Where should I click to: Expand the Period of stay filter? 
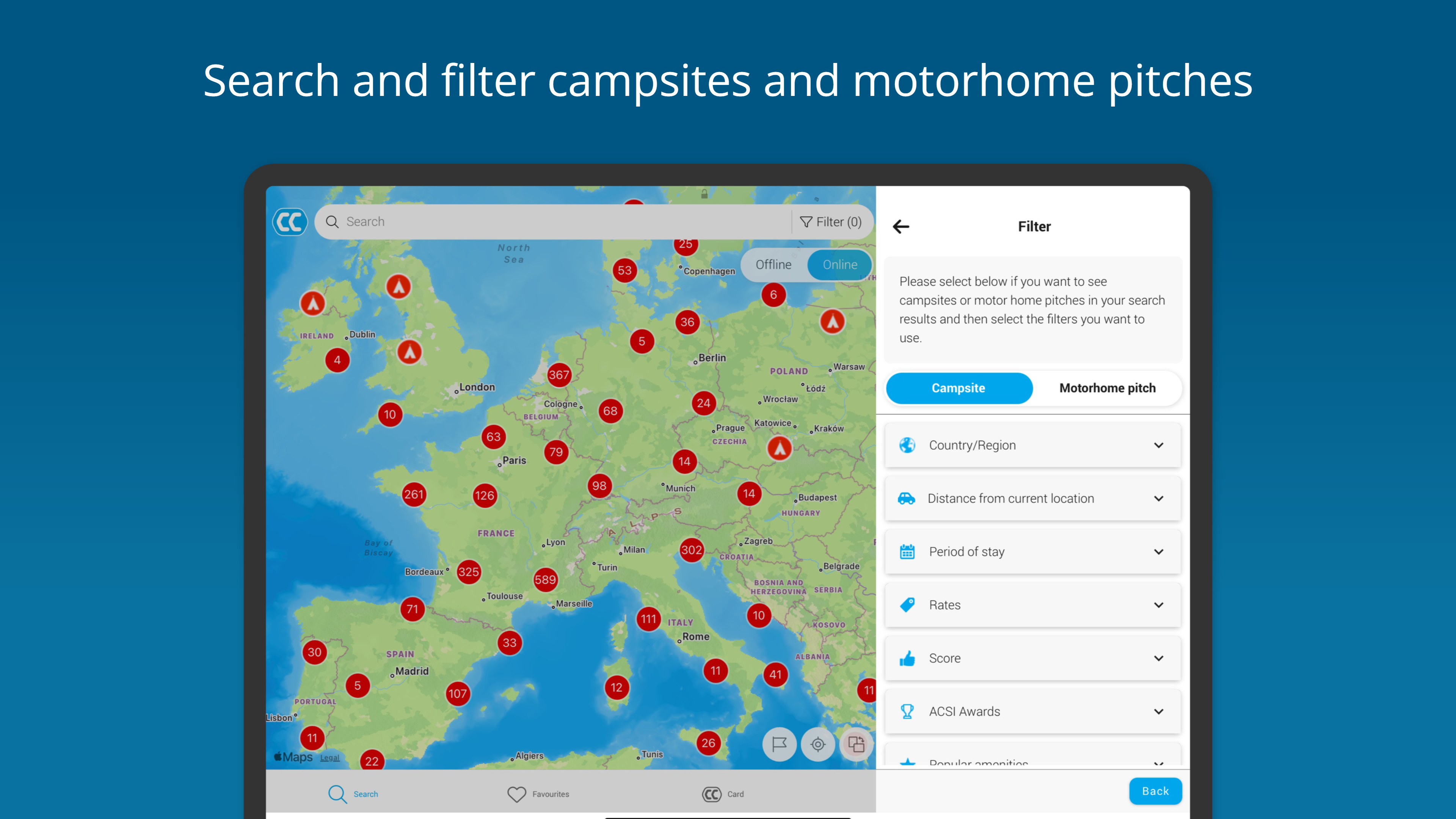1032,552
